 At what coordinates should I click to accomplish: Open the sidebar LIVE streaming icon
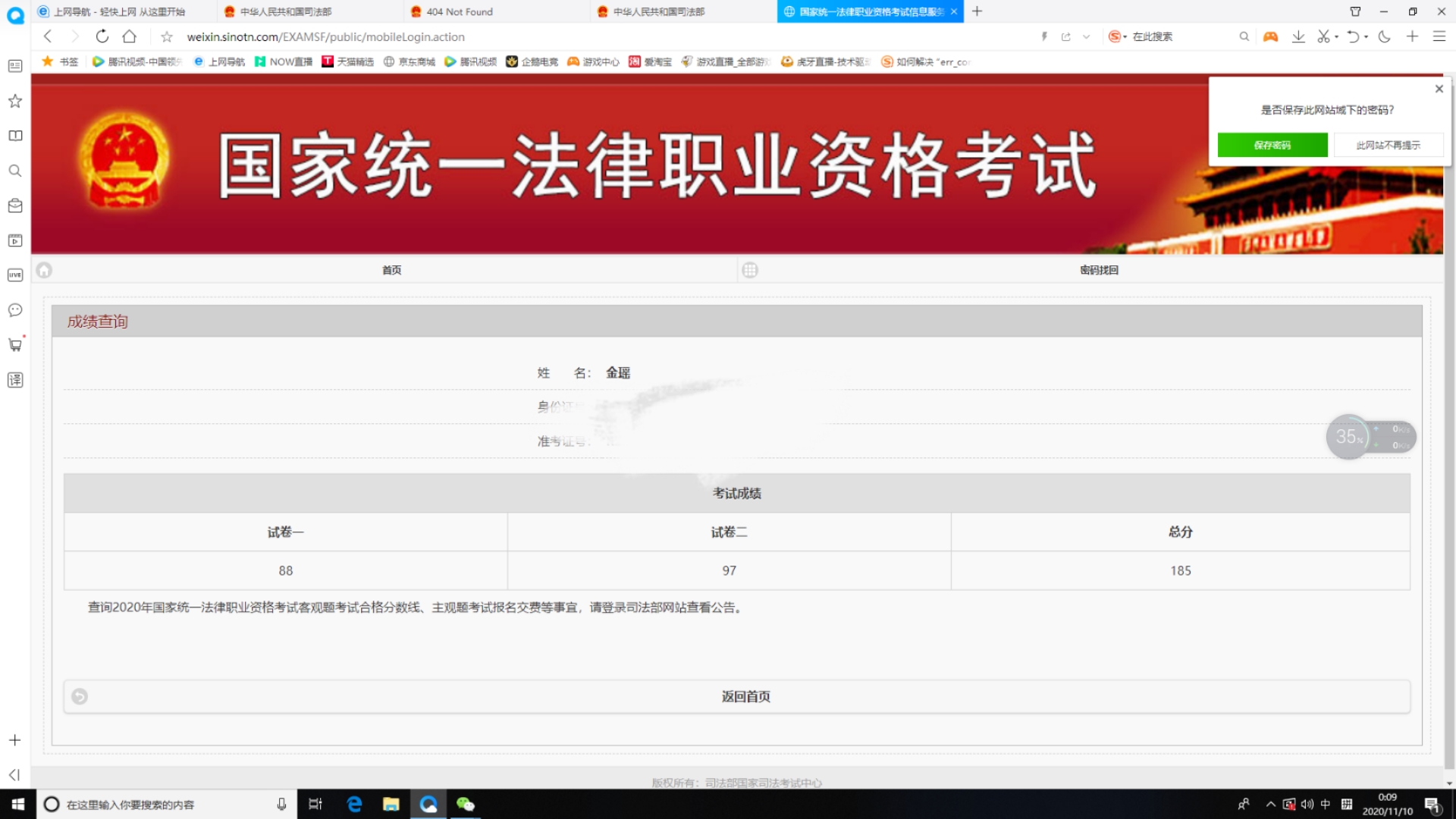pyautogui.click(x=15, y=275)
